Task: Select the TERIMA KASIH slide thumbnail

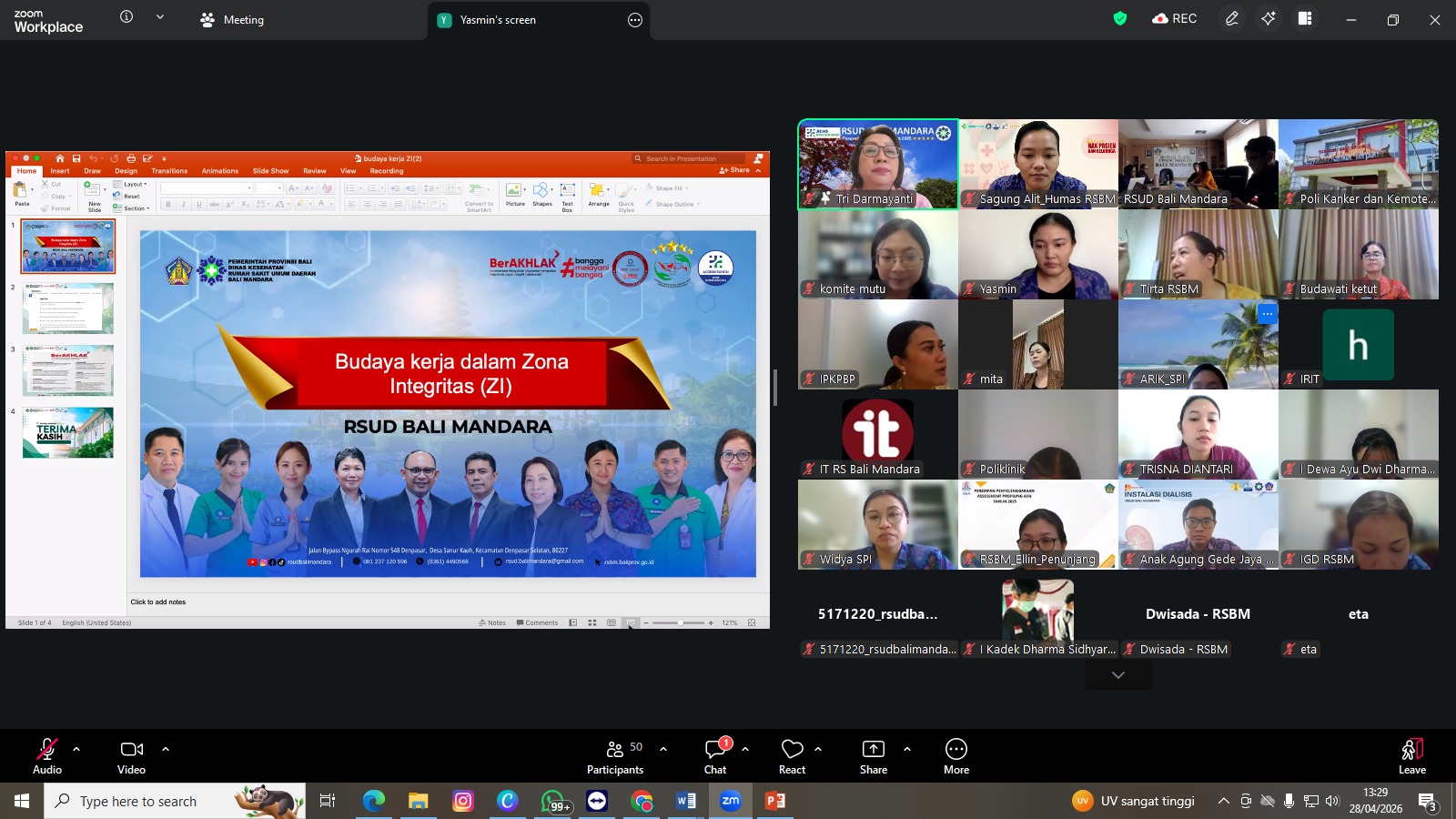Action: tap(68, 432)
